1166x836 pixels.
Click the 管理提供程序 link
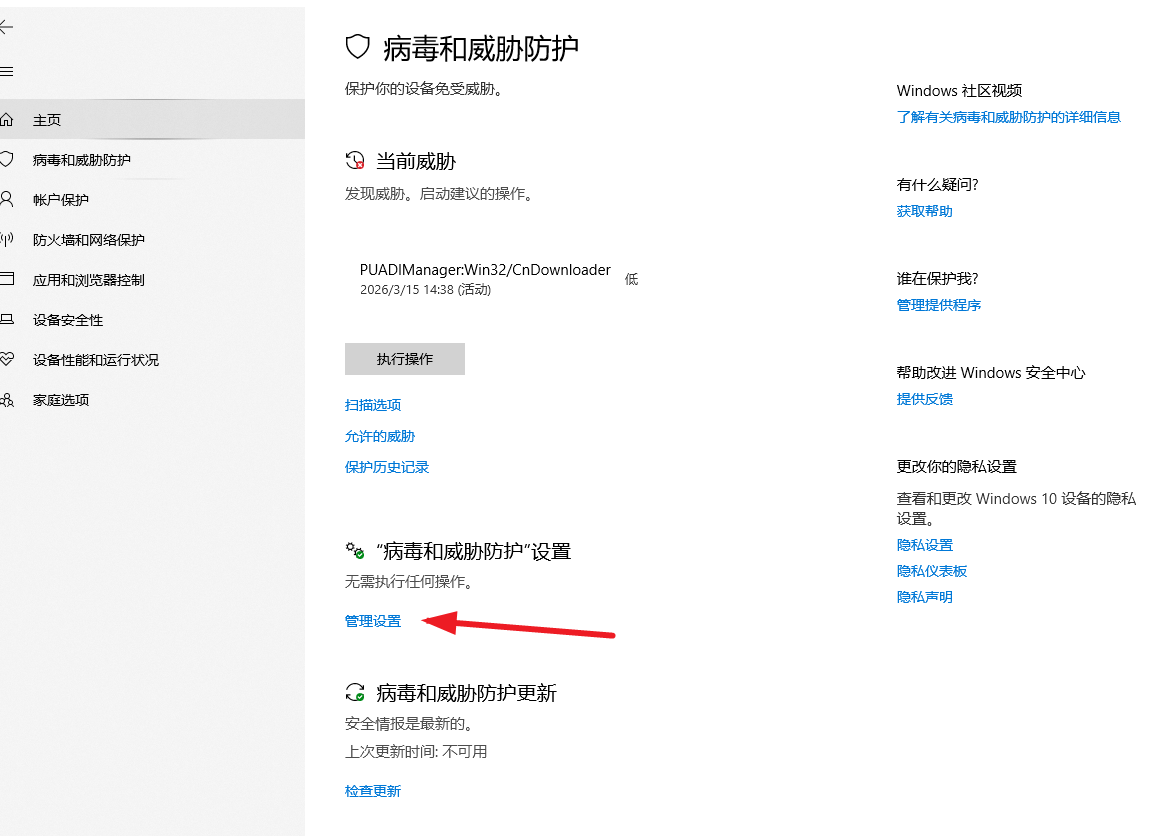pos(938,305)
